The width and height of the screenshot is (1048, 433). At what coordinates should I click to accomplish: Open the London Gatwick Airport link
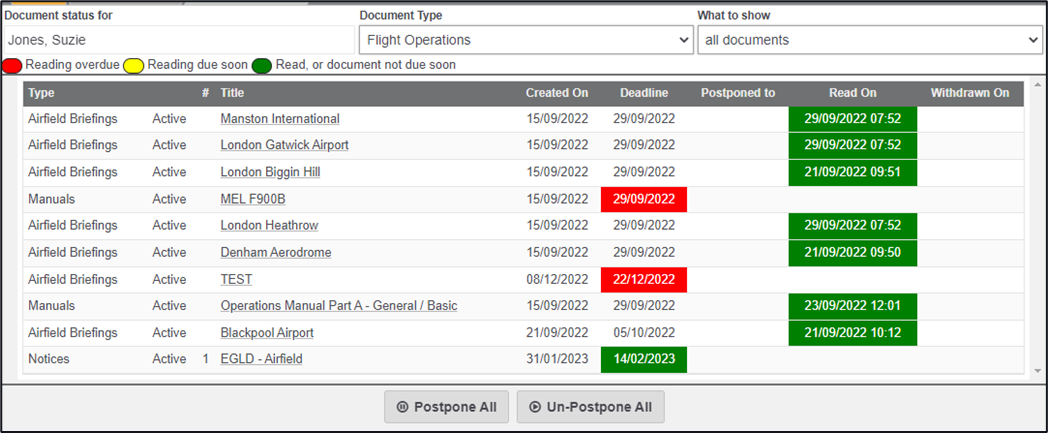pos(285,145)
